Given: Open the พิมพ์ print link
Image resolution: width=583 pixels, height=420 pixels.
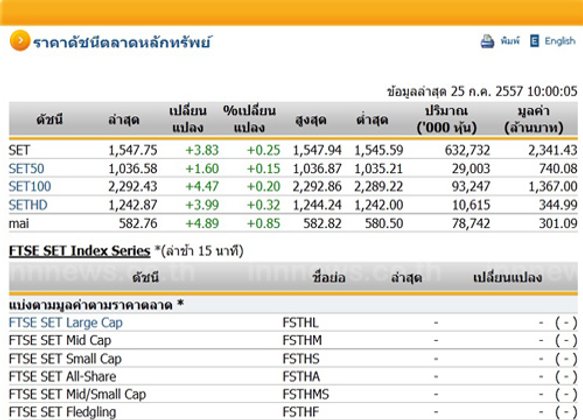Looking at the screenshot, I should point(510,41).
